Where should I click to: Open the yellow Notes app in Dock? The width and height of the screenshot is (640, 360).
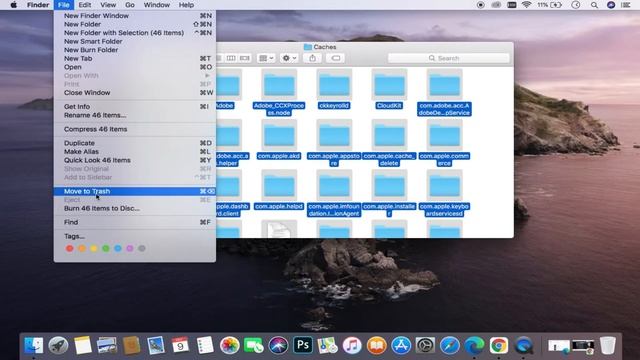click(83, 345)
